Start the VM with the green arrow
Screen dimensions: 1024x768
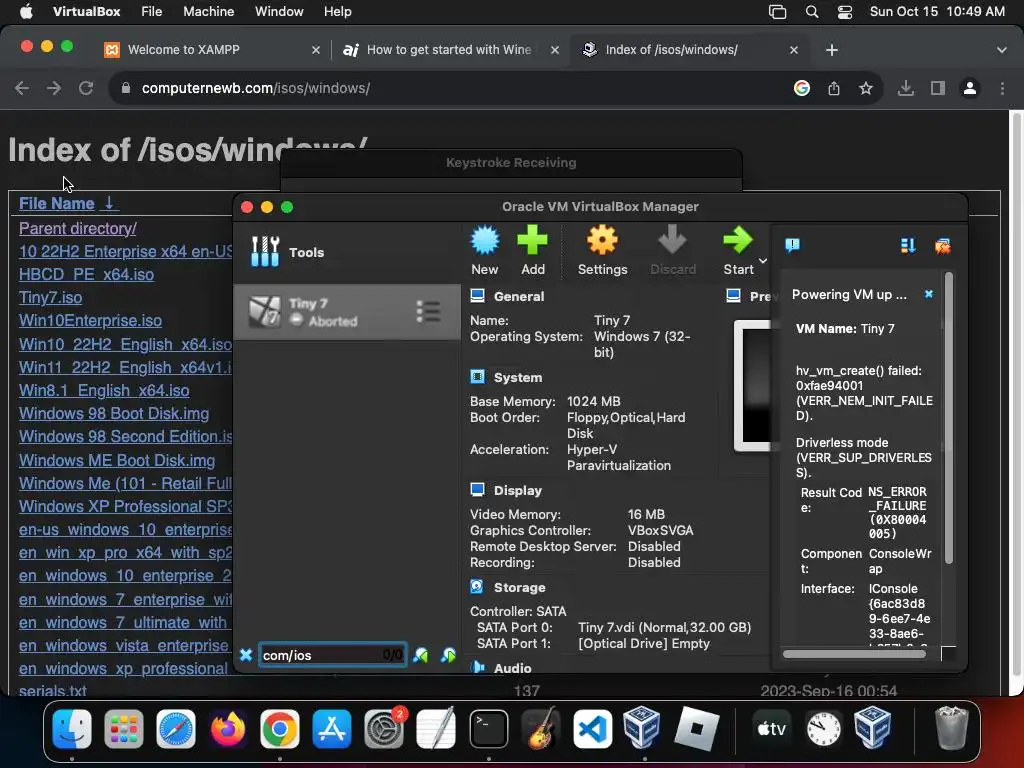point(738,240)
